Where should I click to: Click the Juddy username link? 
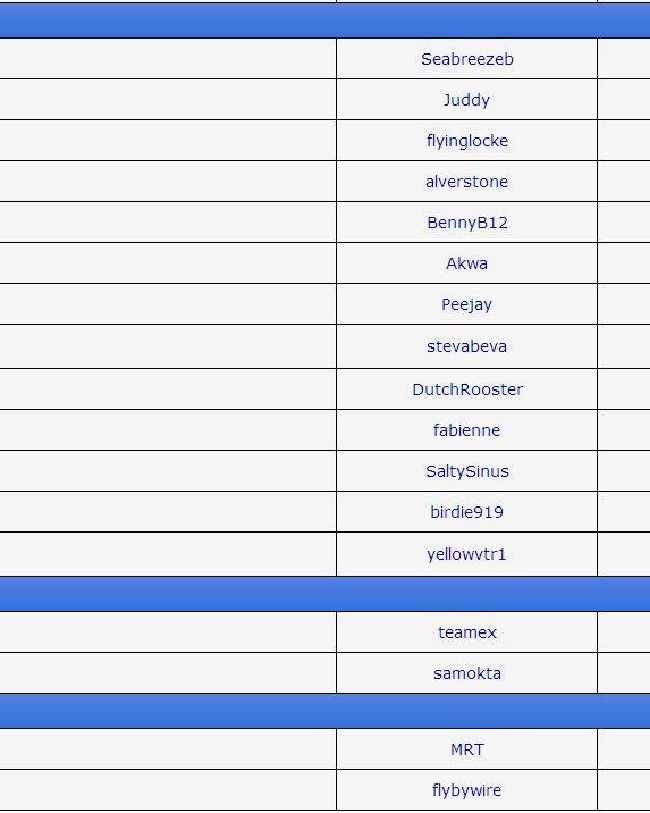[467, 100]
